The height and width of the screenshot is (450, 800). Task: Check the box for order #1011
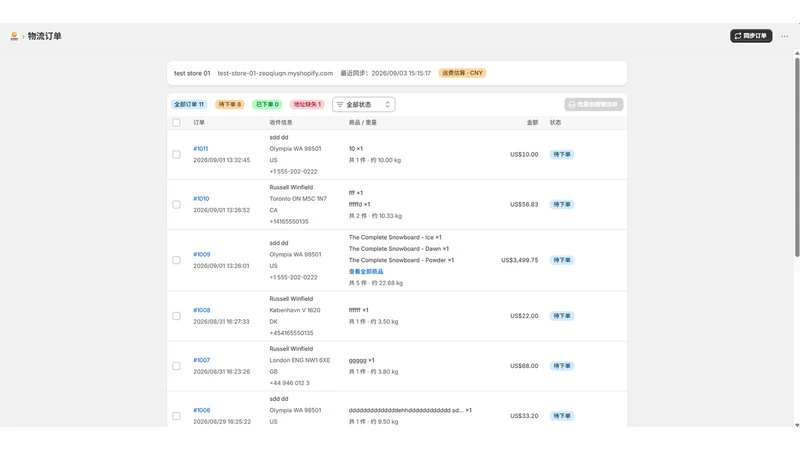pos(177,154)
